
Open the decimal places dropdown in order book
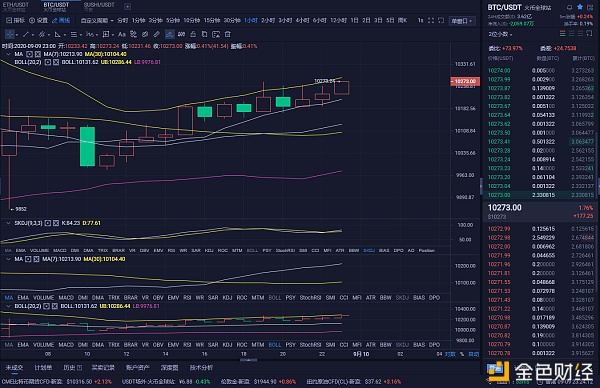[500, 34]
